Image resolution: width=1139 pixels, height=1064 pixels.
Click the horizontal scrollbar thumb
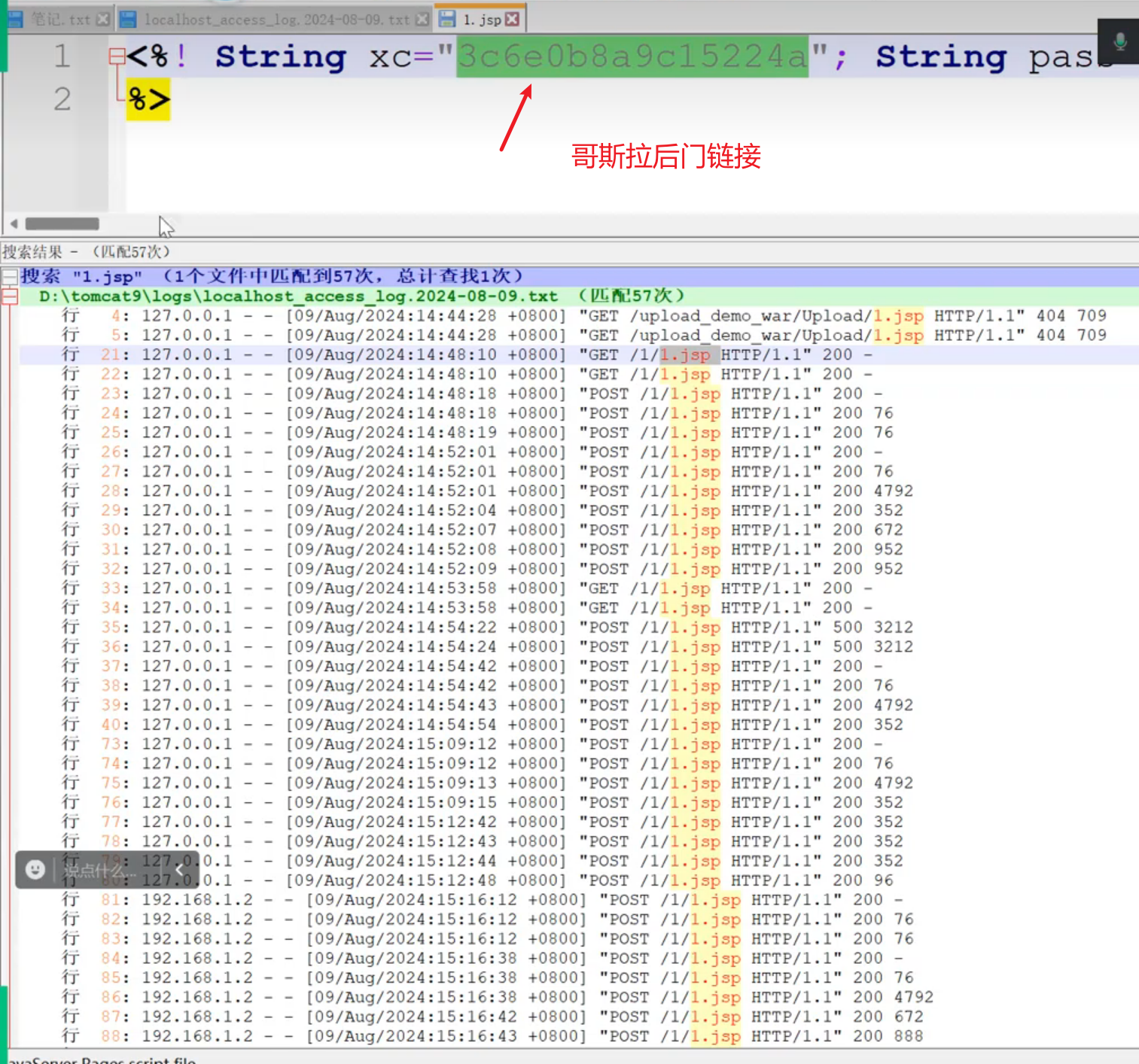[x=62, y=223]
